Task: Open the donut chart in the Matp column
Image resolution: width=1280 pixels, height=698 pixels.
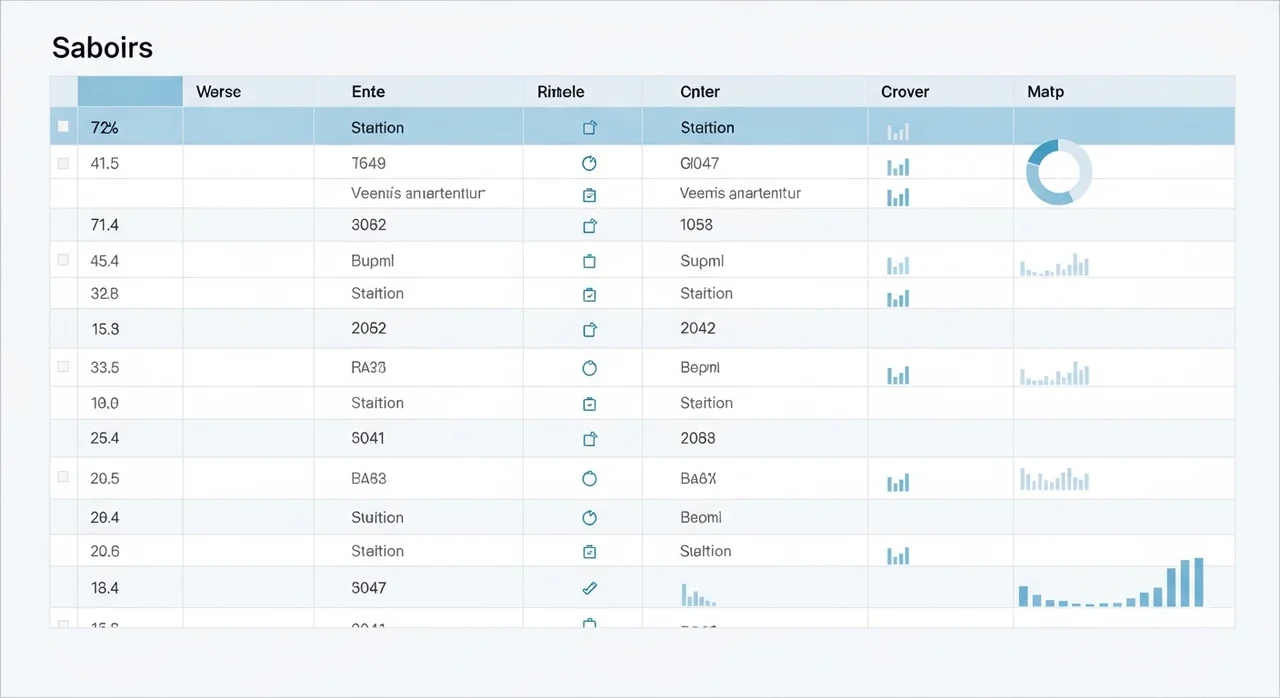Action: coord(1059,173)
